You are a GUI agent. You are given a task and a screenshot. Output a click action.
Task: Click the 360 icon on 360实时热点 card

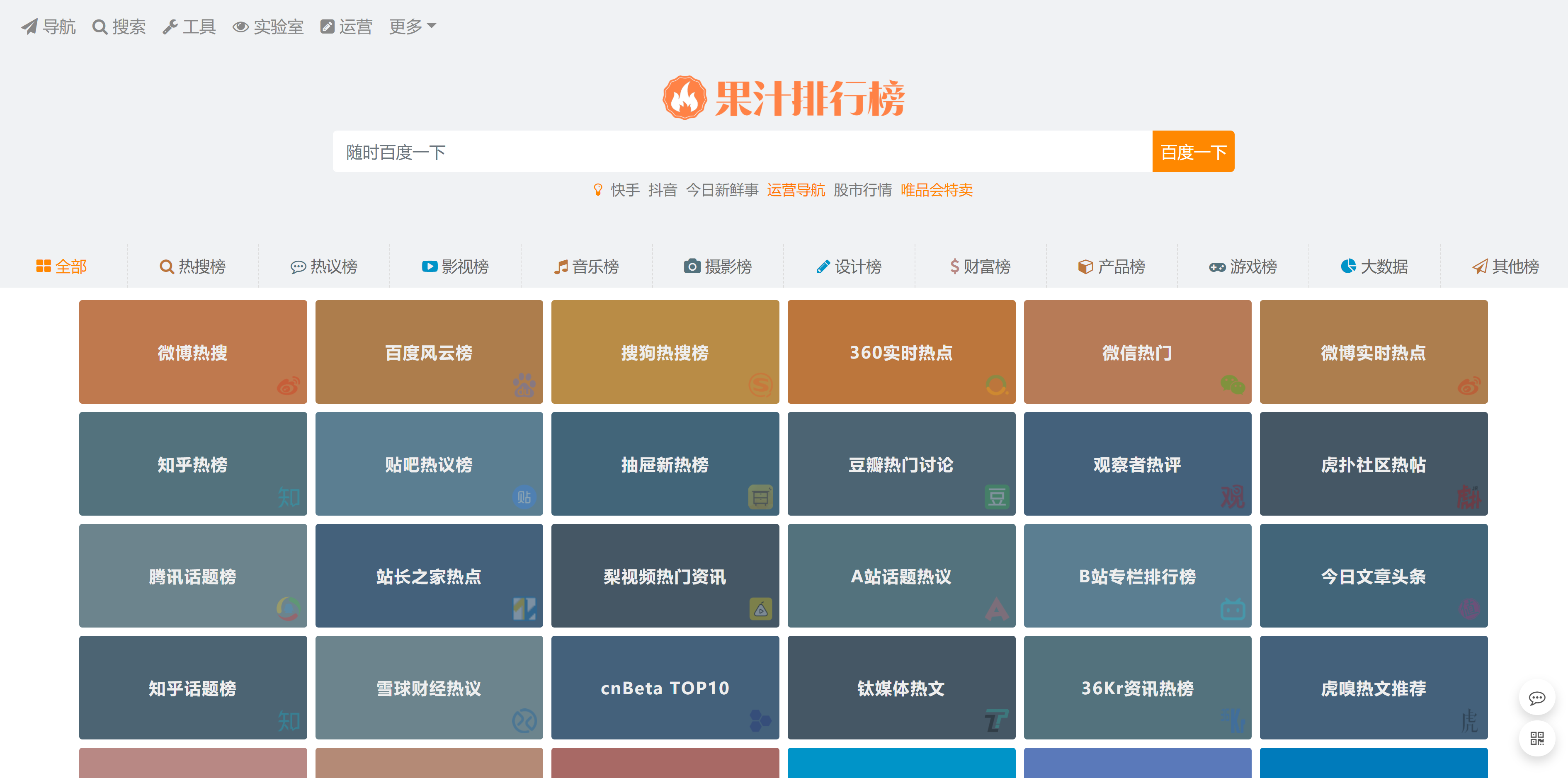tap(996, 385)
